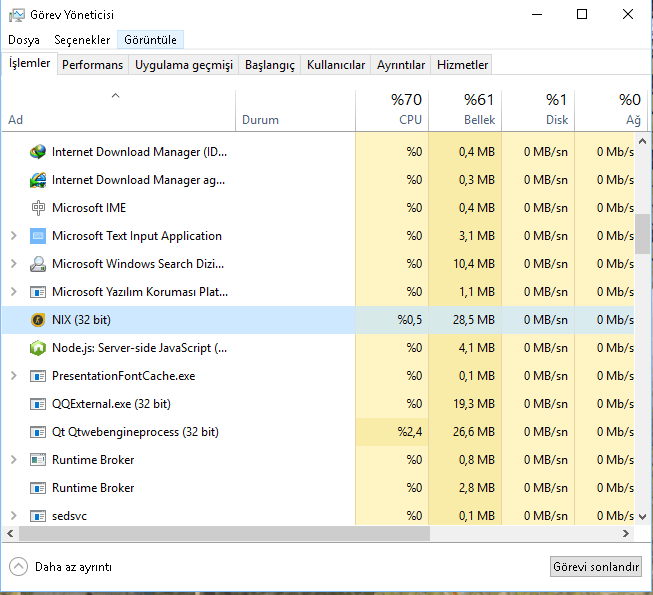The height and width of the screenshot is (595, 653).
Task: Click the Görevi sonlandır button
Action: click(x=596, y=567)
